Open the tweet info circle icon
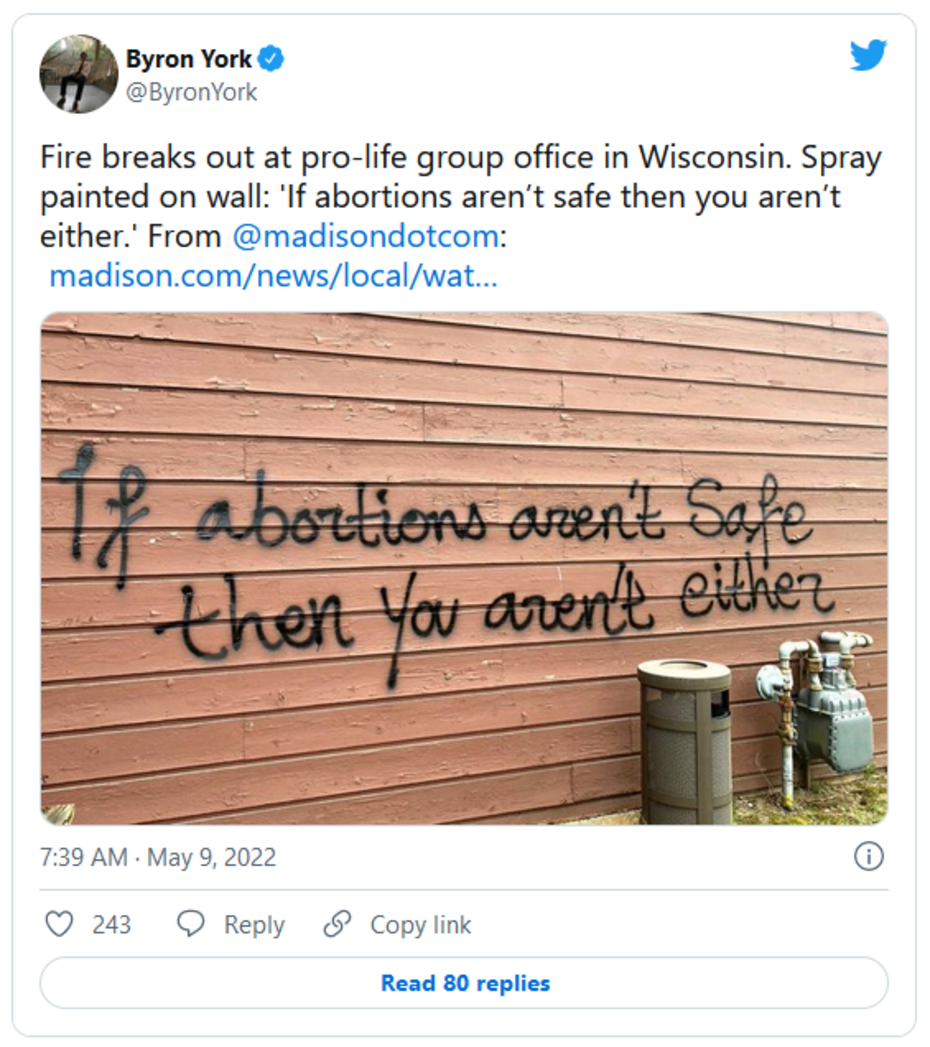 click(x=868, y=857)
